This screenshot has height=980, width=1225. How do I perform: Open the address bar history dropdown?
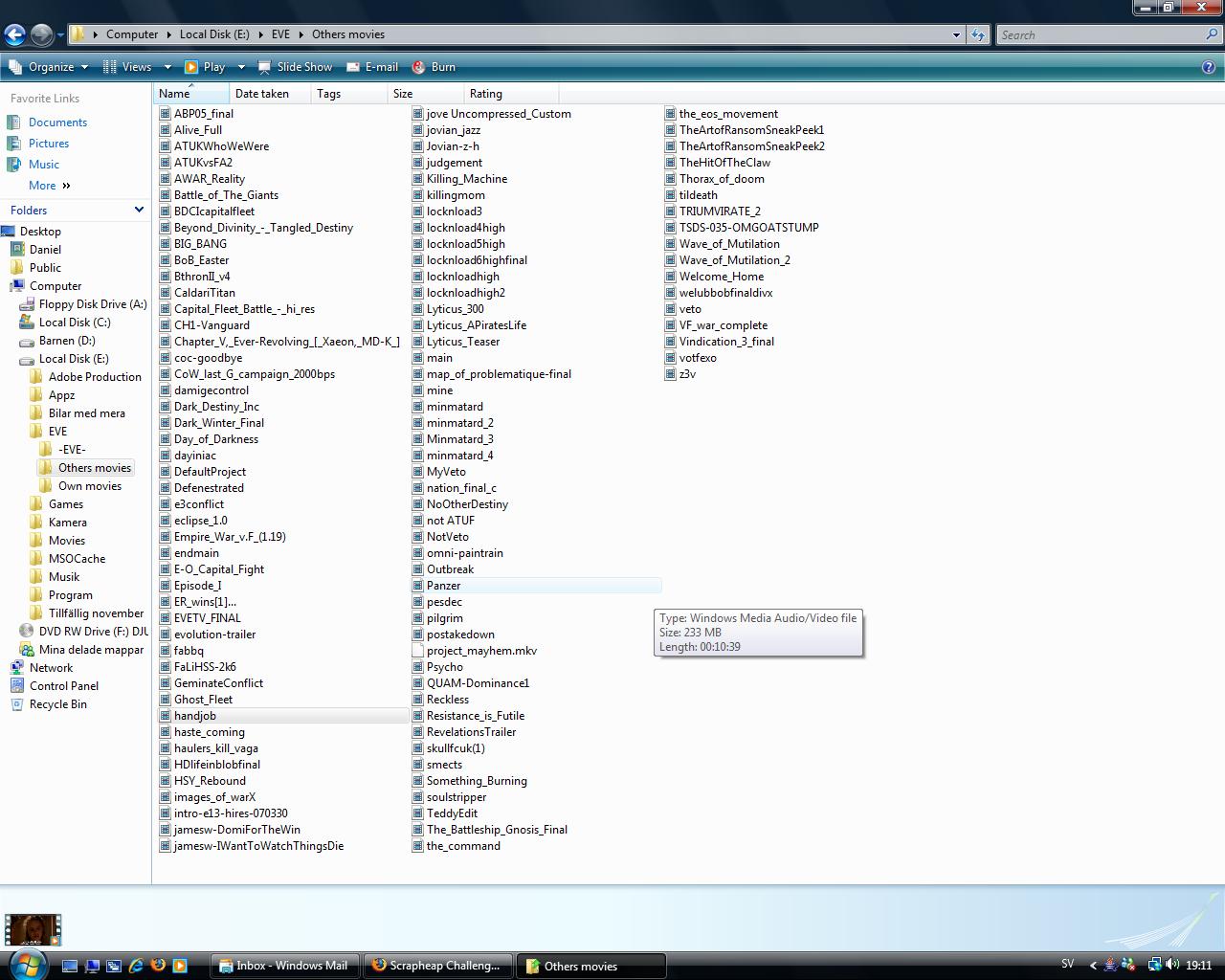coord(955,34)
